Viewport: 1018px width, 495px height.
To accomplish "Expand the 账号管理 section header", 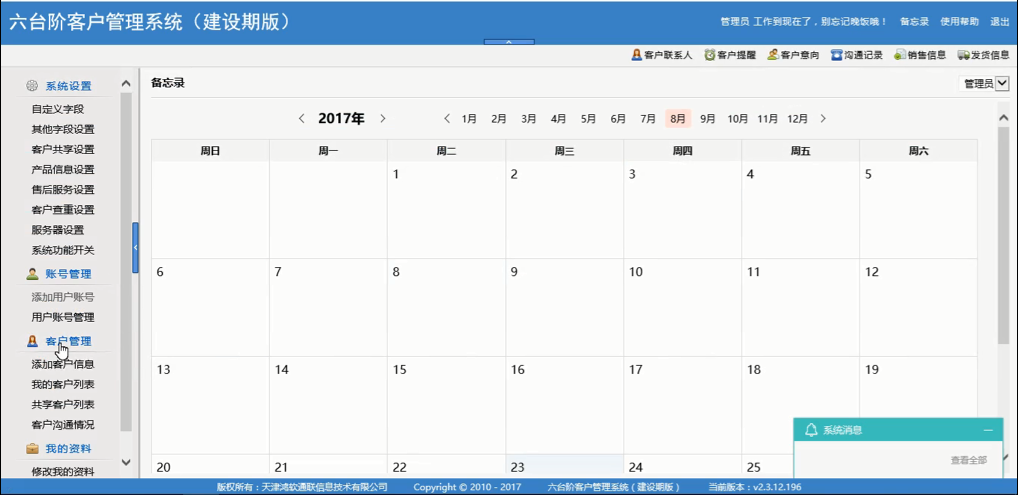I will 68,274.
